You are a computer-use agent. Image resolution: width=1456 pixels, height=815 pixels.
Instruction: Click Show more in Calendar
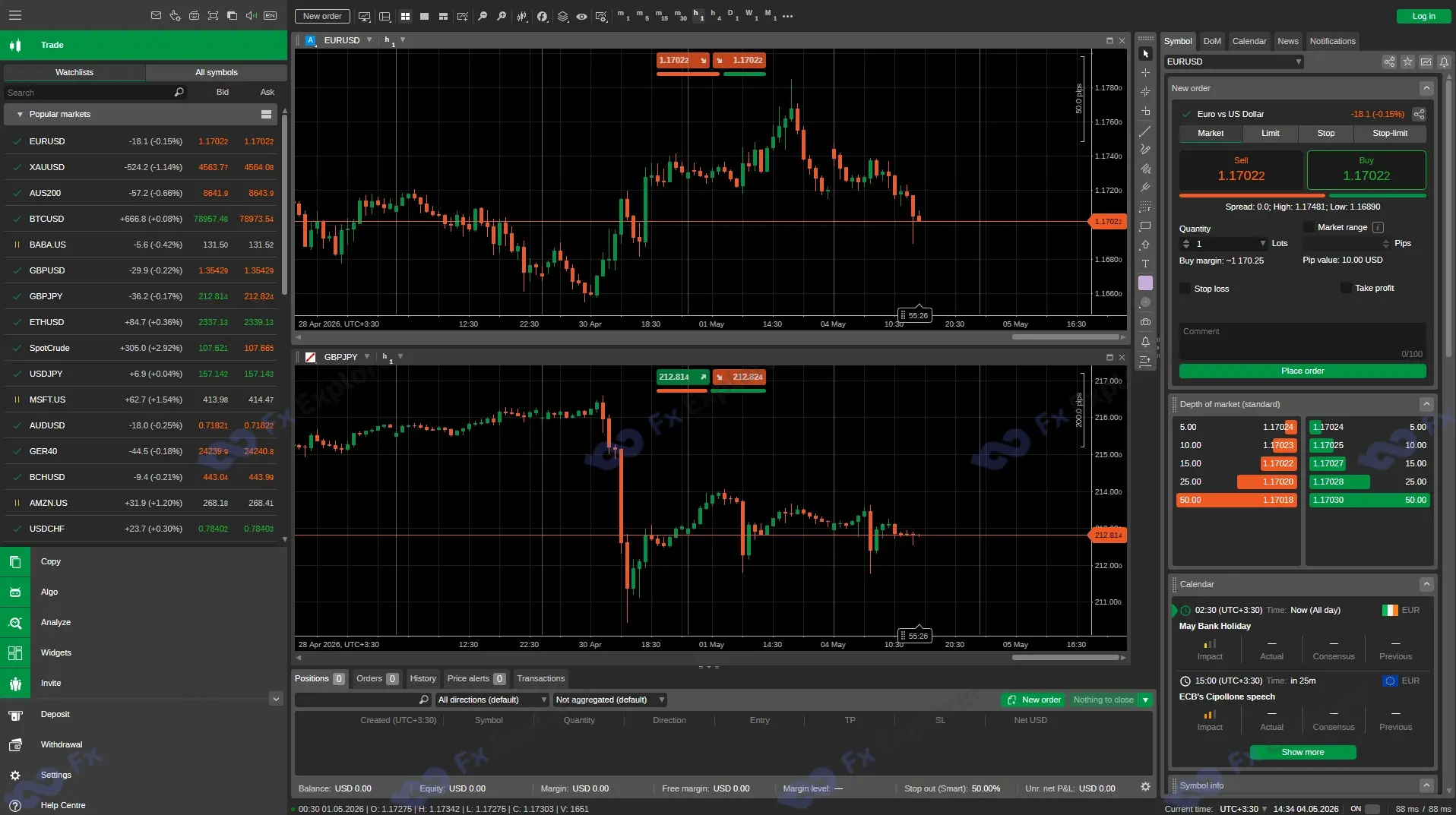[x=1302, y=752]
